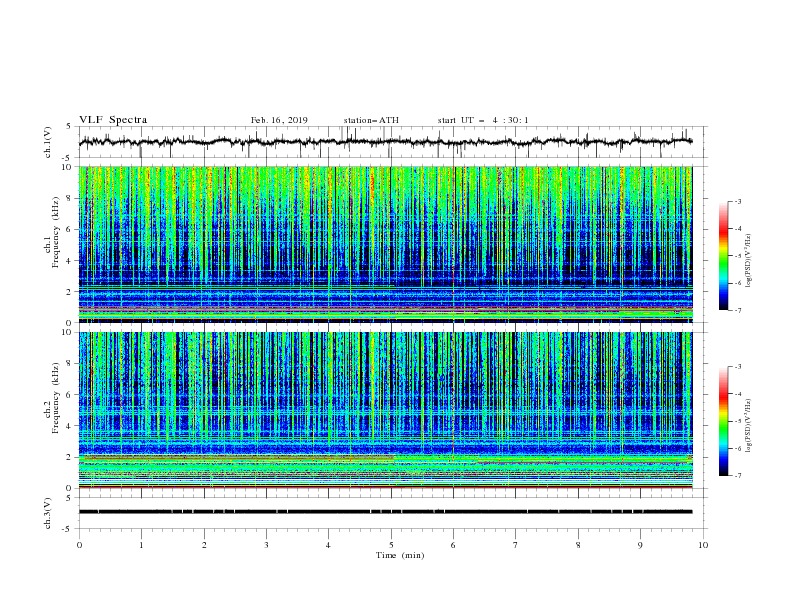Click the "-3" tick on ch.1 colorbar
Image resolution: width=792 pixels, height=612 pixels.
(x=737, y=201)
